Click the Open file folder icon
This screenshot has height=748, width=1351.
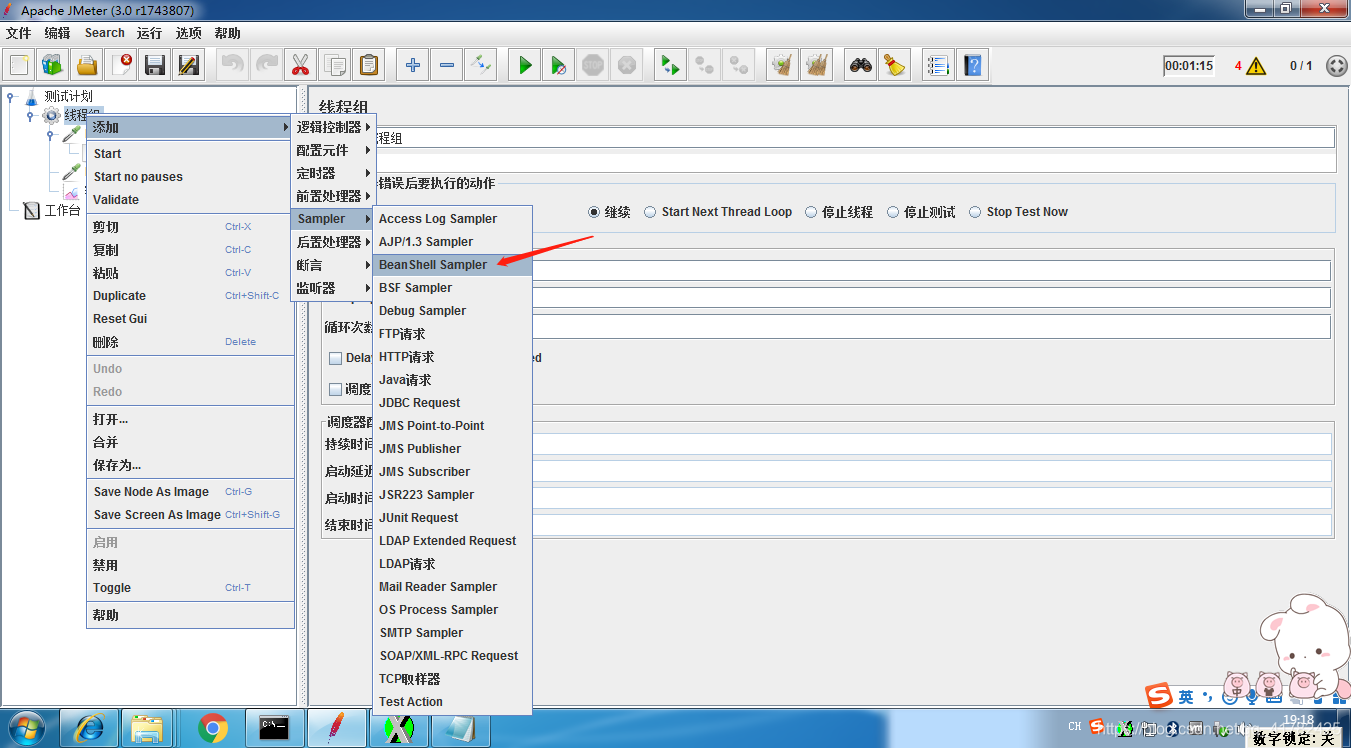(x=87, y=66)
